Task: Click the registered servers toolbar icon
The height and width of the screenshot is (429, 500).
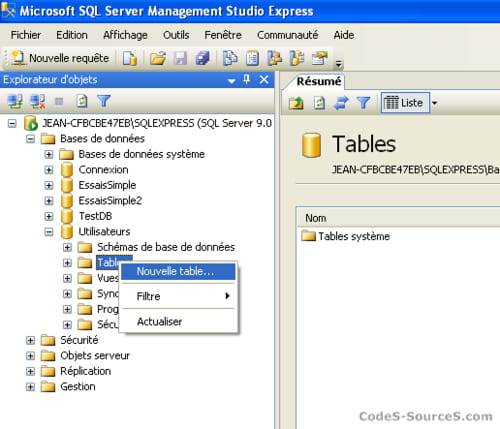Action: pyautogui.click(x=230, y=58)
